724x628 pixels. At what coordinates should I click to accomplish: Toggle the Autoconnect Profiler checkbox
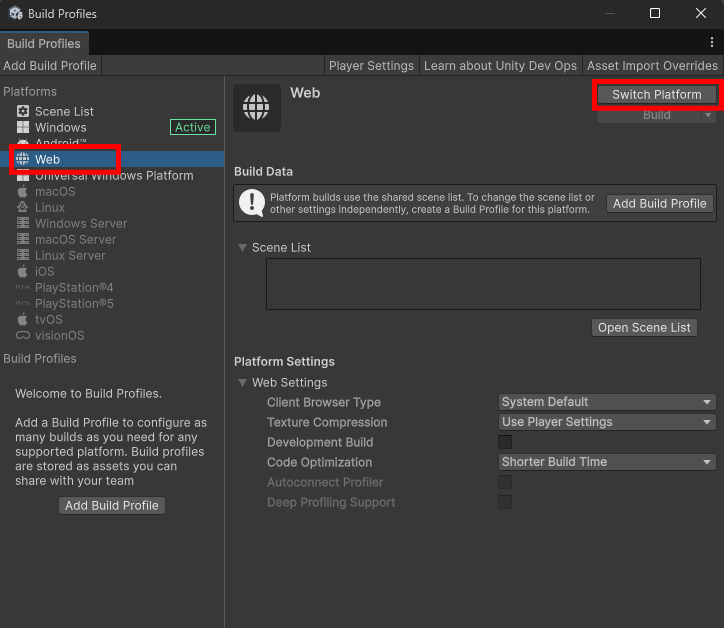click(x=505, y=482)
